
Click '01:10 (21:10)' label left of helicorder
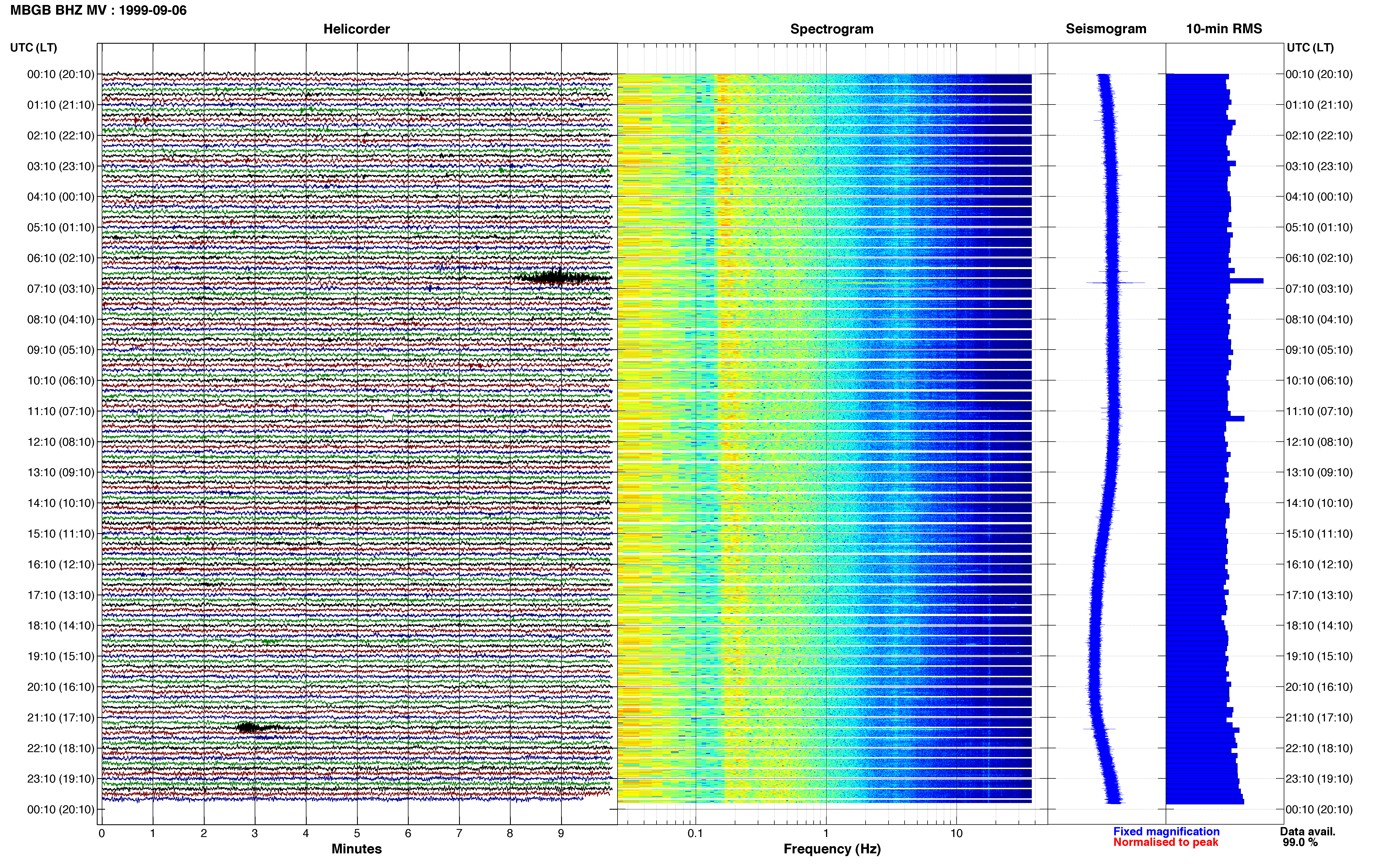click(x=61, y=105)
